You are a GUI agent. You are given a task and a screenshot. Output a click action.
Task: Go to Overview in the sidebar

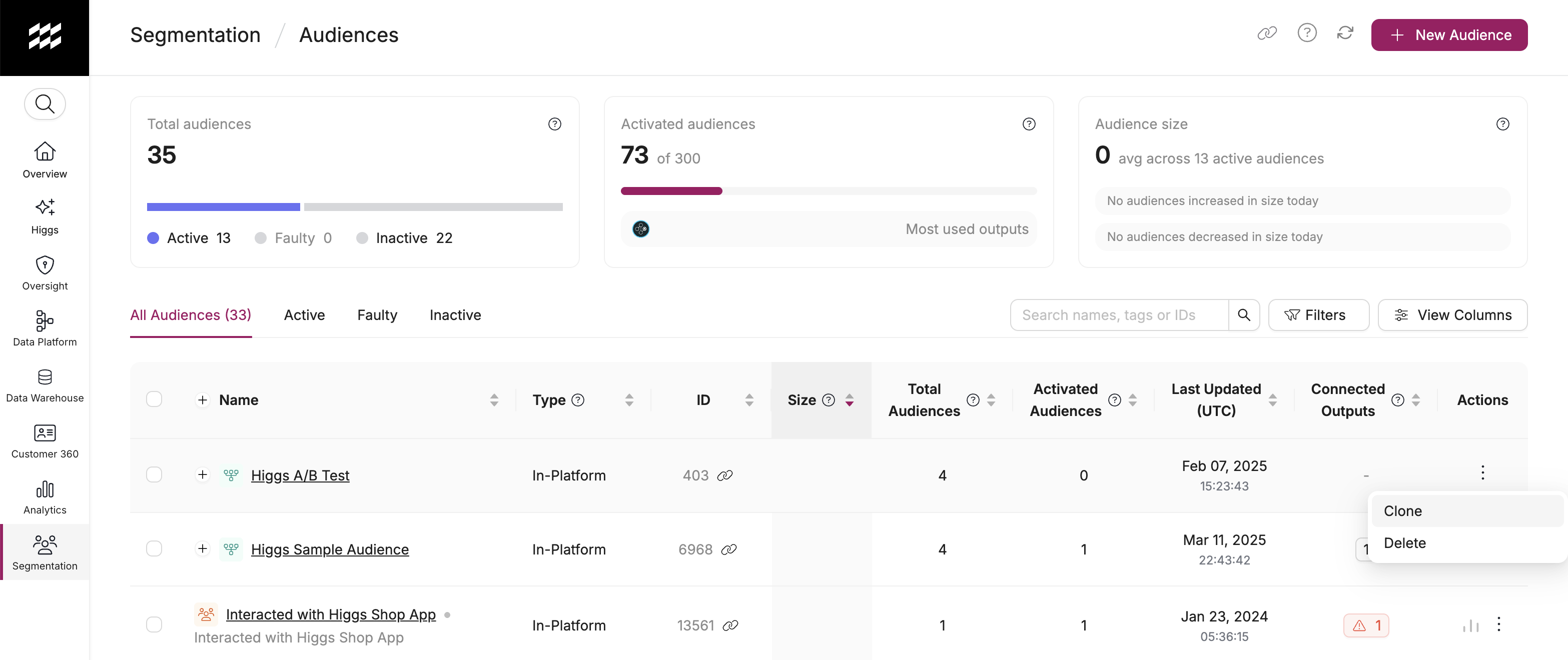click(x=45, y=160)
